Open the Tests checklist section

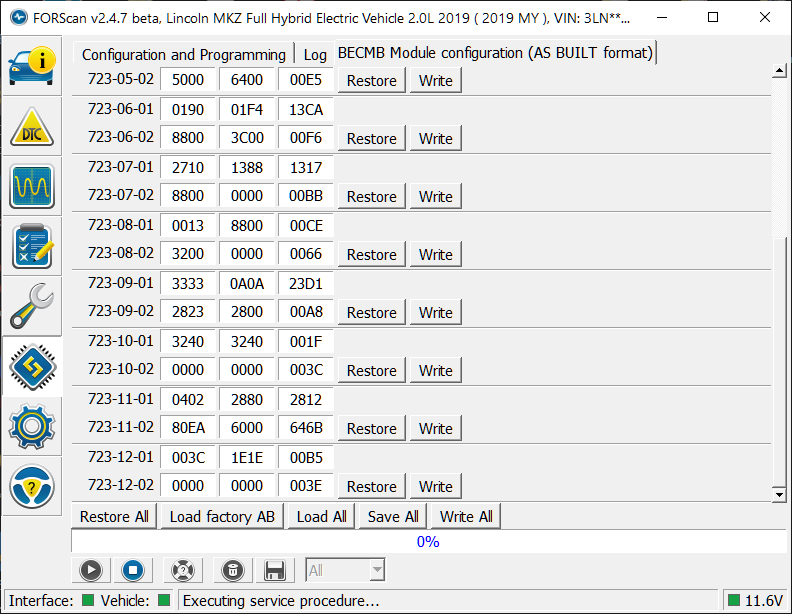[31, 246]
